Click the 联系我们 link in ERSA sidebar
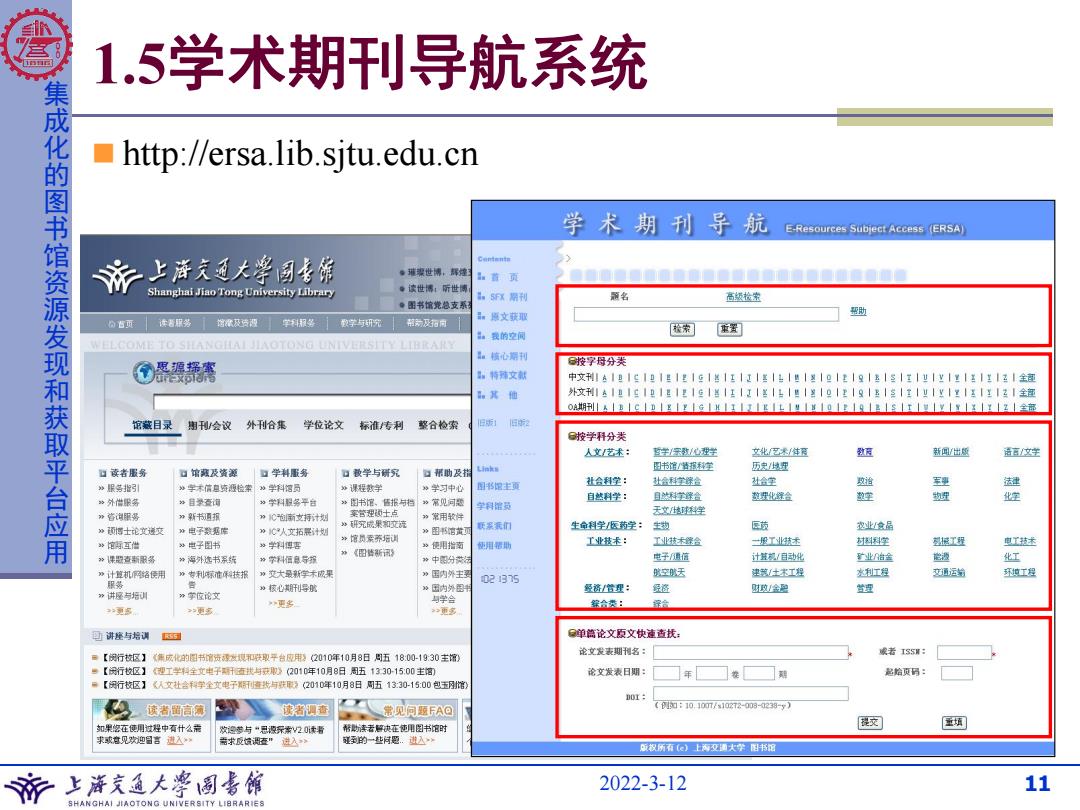 [x=494, y=526]
